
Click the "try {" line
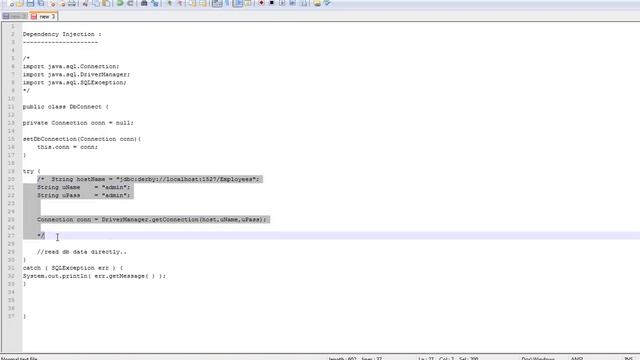[31, 171]
